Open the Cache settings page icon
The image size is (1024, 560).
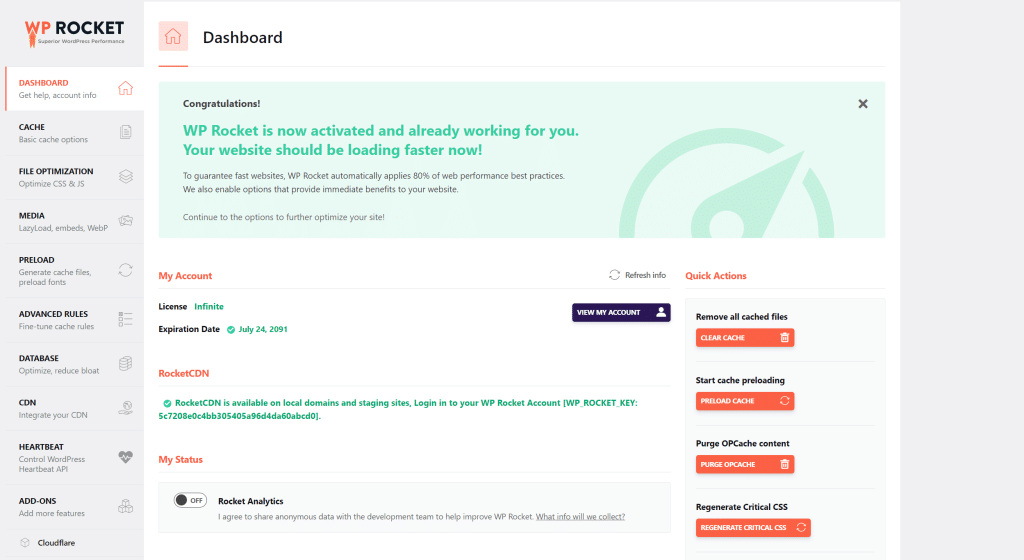125,132
